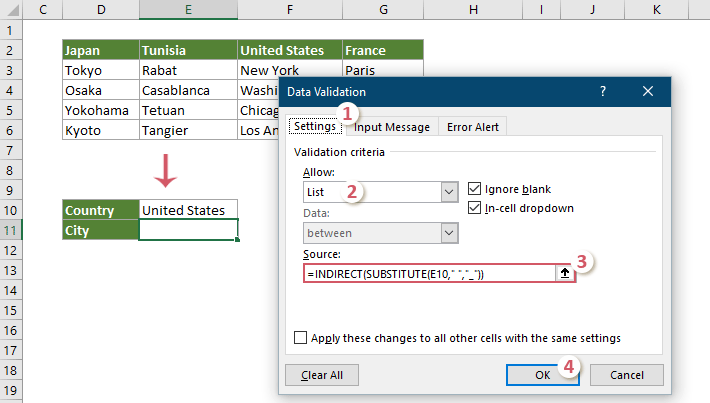Viewport: 710px width, 403px height.
Task: Click the Help question mark in dialog title
Action: 603,91
